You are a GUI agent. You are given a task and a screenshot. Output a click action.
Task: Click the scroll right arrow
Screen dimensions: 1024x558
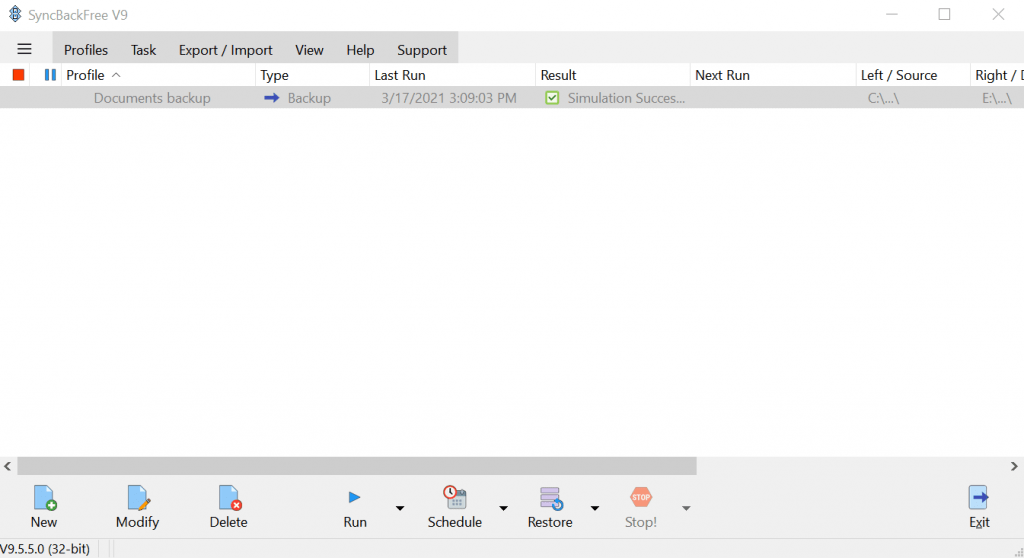coord(1014,466)
